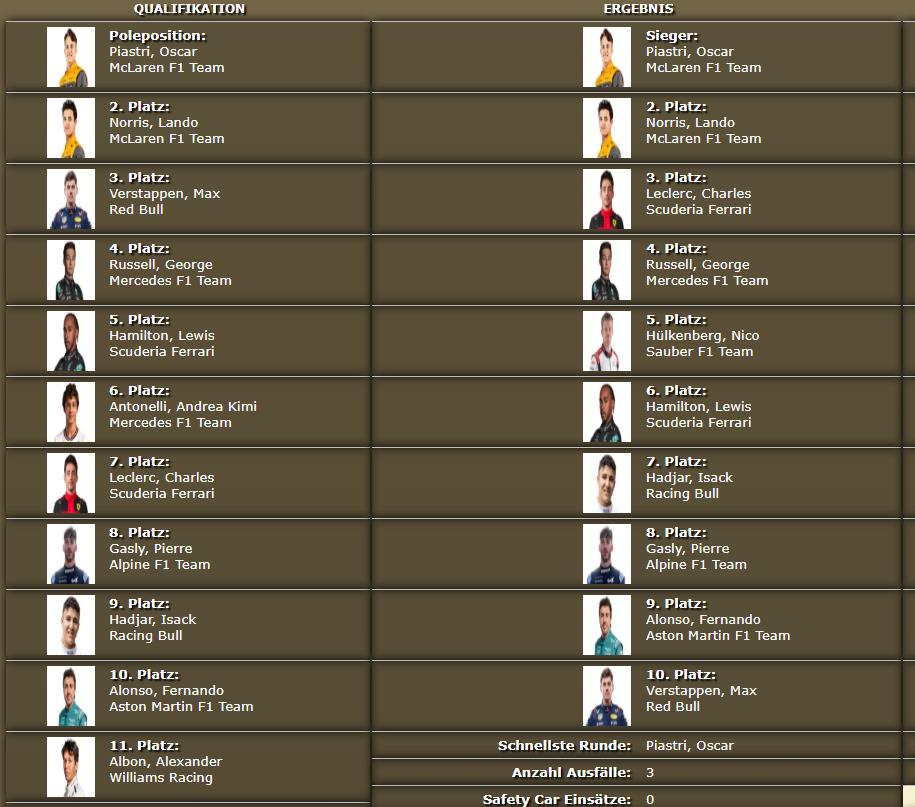915x807 pixels.
Task: Click Hadjar photo in result 7. Platz
Action: pos(607,483)
